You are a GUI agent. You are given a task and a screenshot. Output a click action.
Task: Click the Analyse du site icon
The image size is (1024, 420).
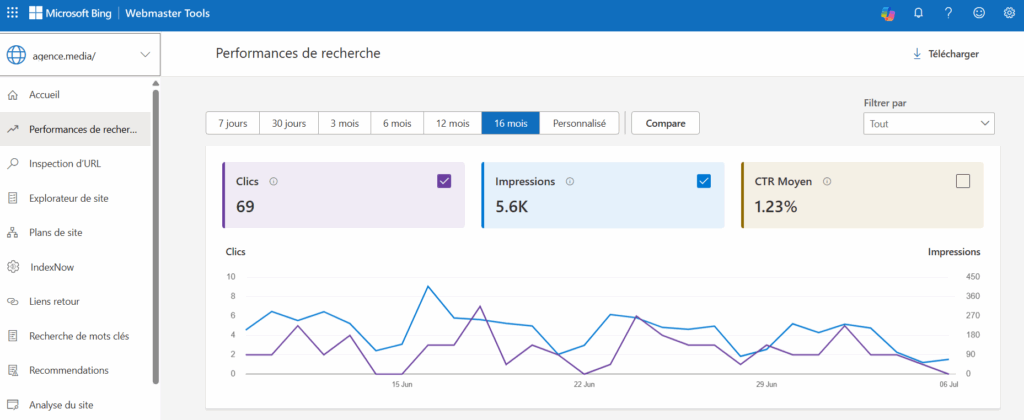tap(12, 405)
